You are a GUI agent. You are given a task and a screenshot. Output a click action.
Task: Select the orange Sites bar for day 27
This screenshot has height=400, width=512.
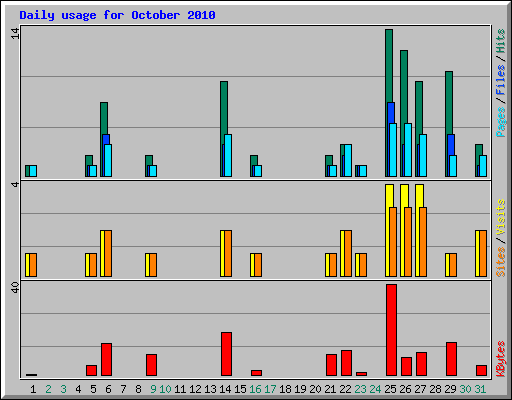(x=423, y=242)
